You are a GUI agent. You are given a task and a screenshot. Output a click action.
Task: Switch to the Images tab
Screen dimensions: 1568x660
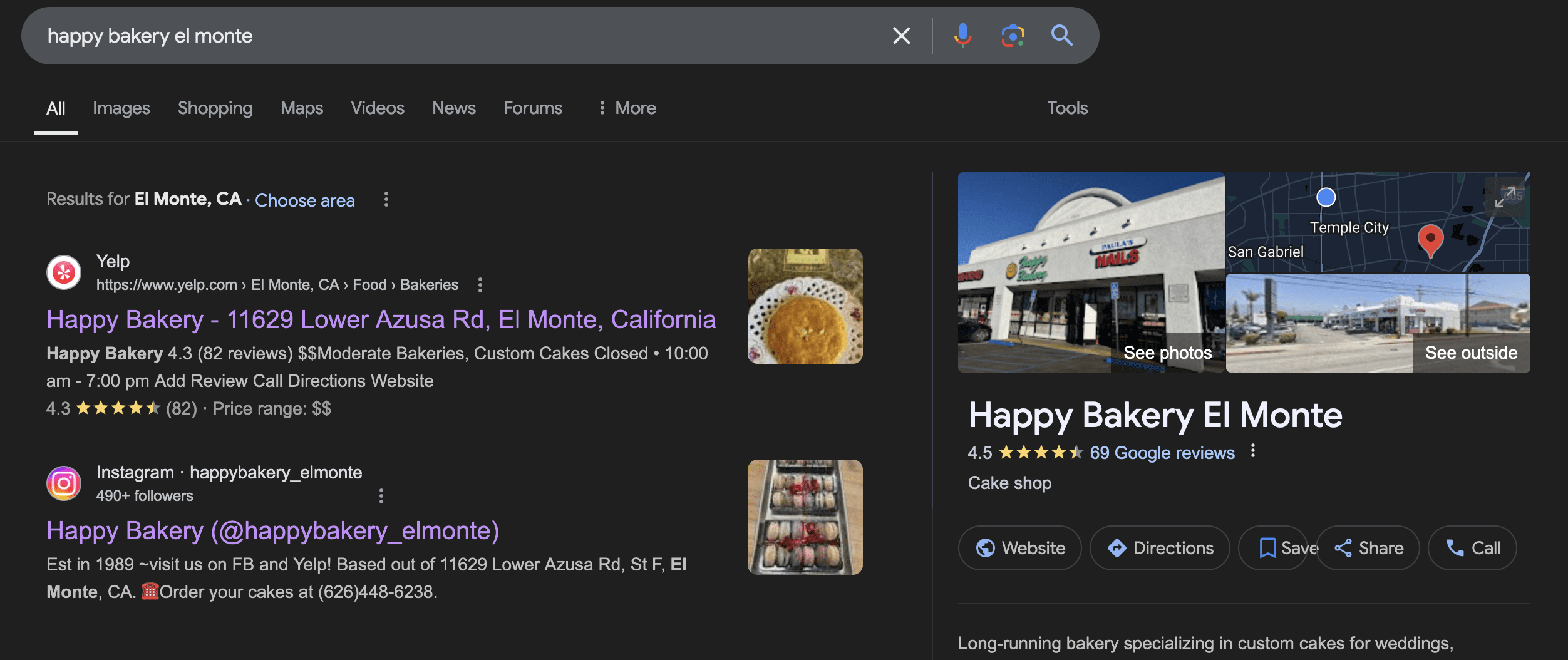click(121, 108)
